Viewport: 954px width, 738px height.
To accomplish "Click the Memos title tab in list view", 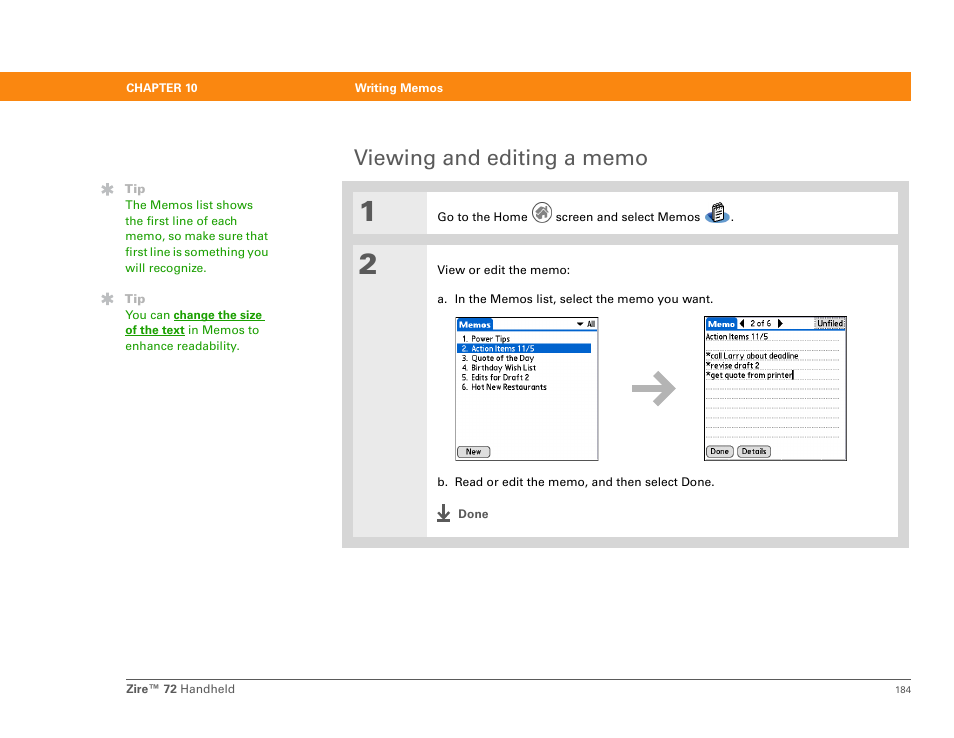I will (475, 325).
